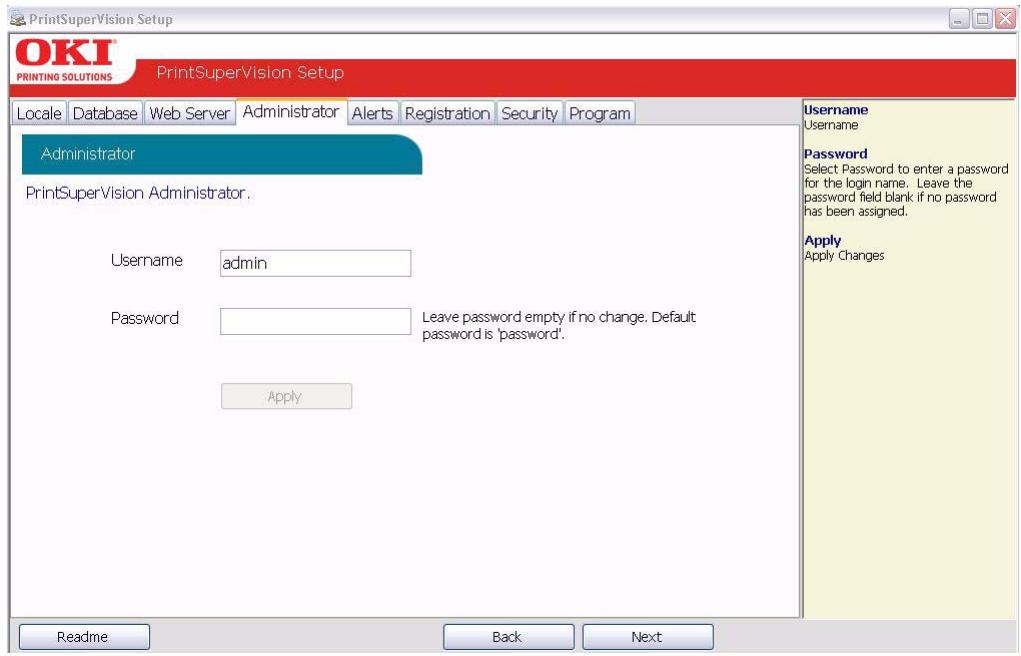Click the teal 'Administrator' section header
This screenshot has width=1021, height=656.
221,154
